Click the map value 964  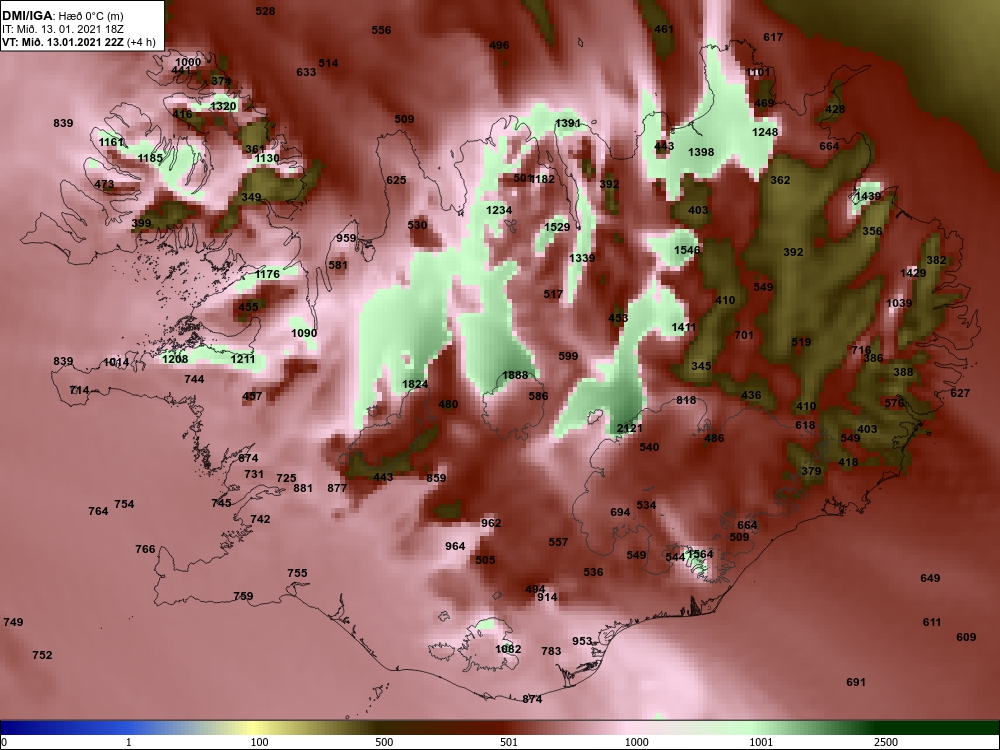tap(455, 546)
